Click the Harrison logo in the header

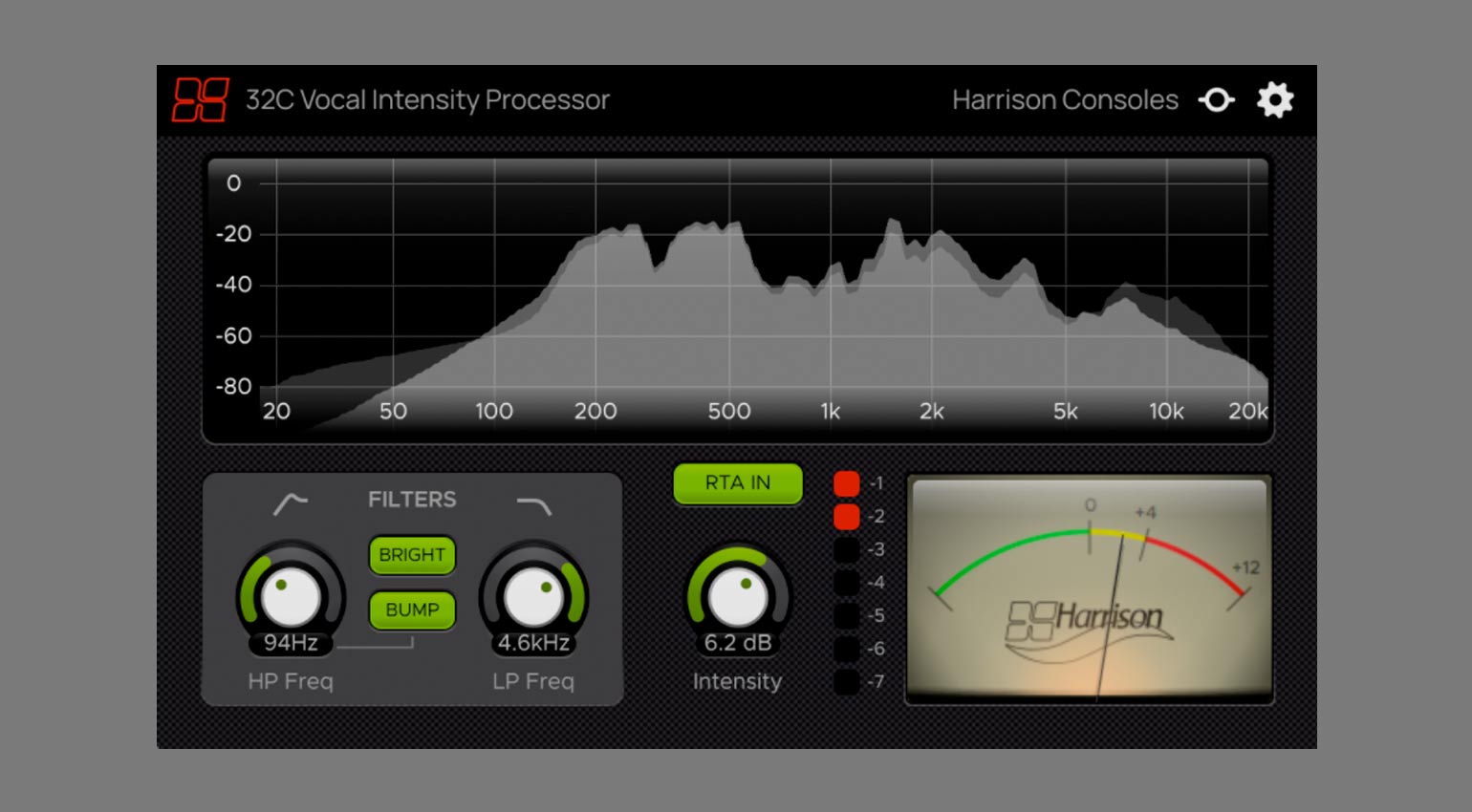coord(203,99)
